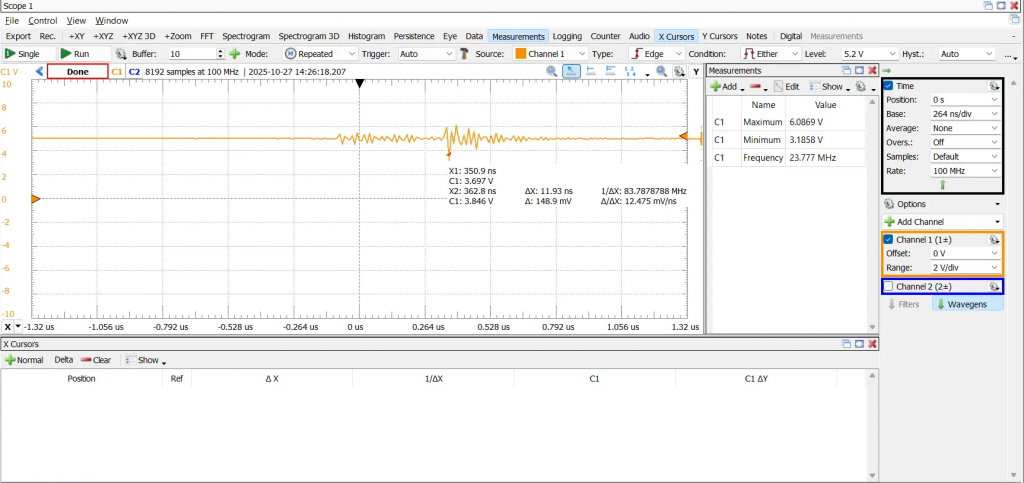Open Time settings gear icon
Screen dimensions: 1024x483
[993, 86]
